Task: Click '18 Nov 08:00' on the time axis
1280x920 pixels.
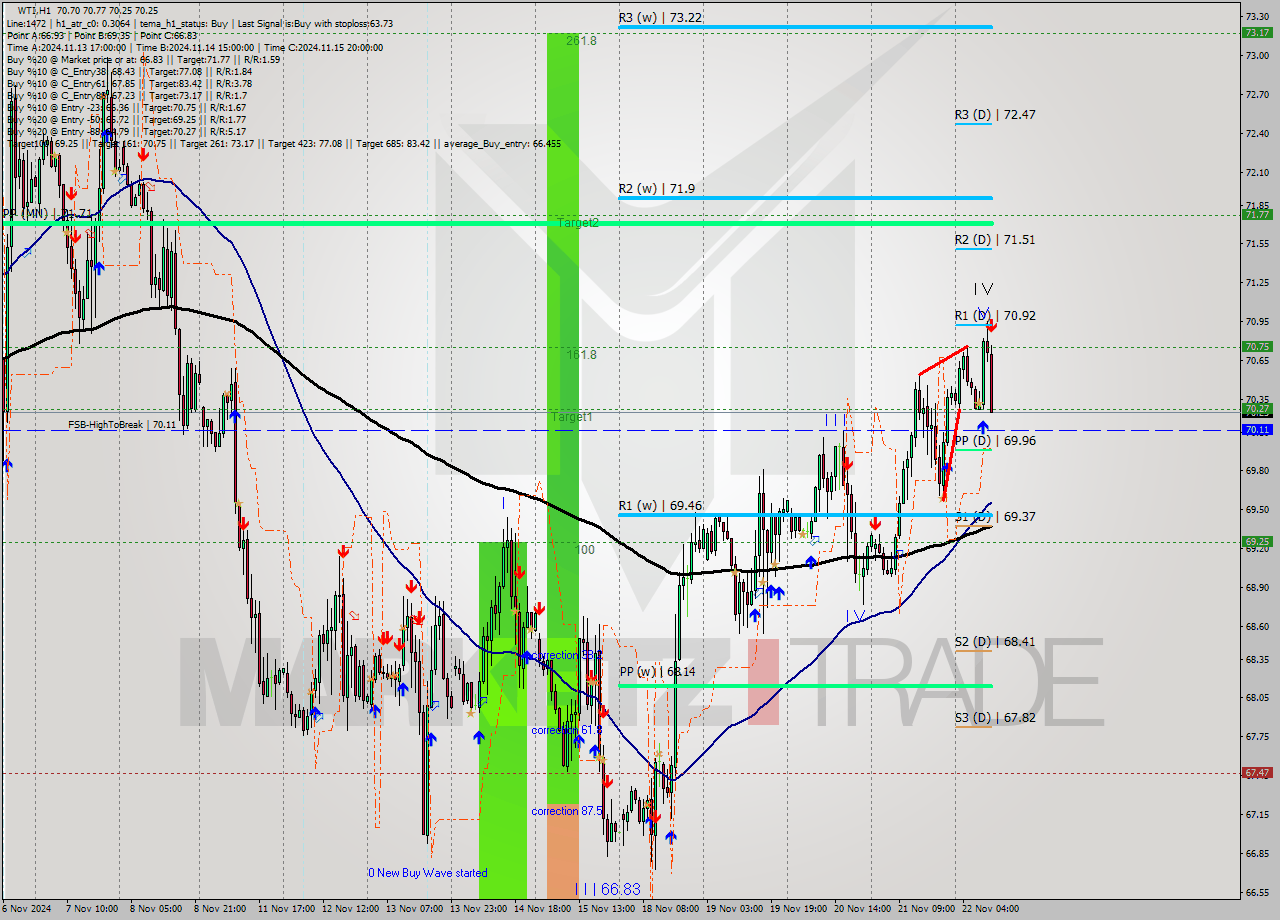Action: [x=670, y=910]
